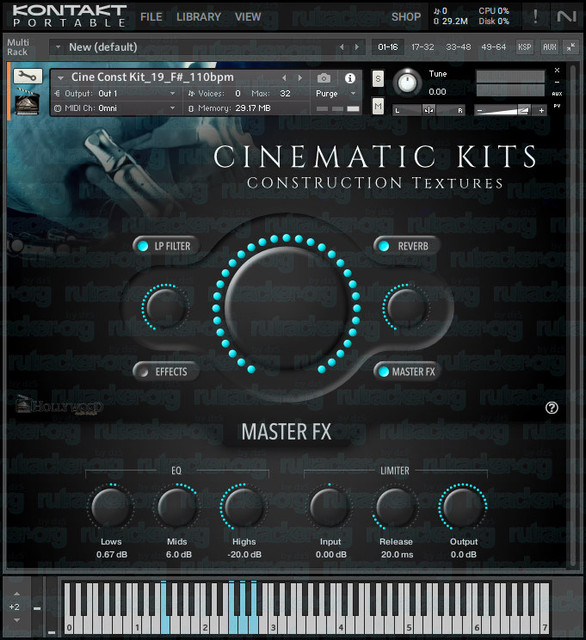
Task: Click the Limiter Release knob
Action: 395,507
